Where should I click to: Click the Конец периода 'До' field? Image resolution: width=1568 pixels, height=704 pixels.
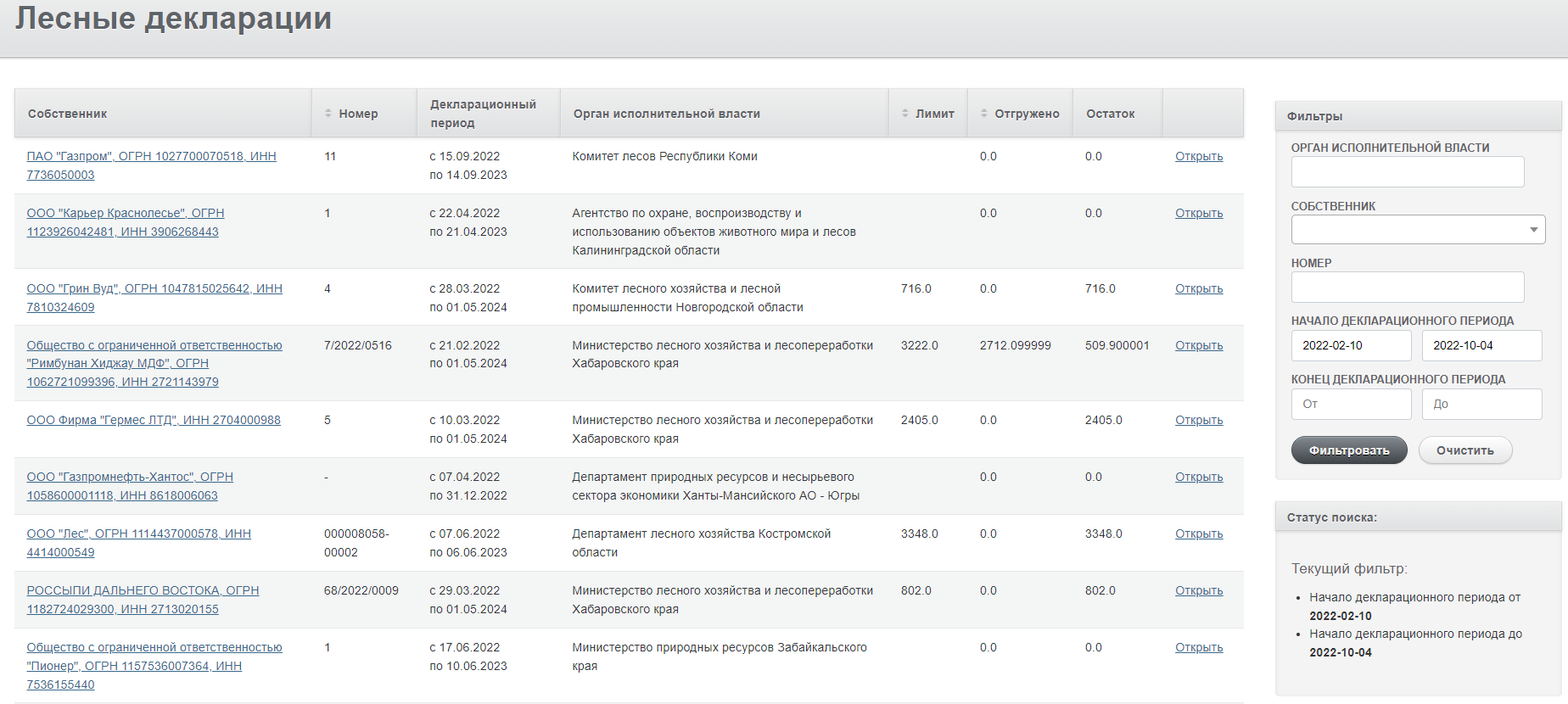(1482, 405)
